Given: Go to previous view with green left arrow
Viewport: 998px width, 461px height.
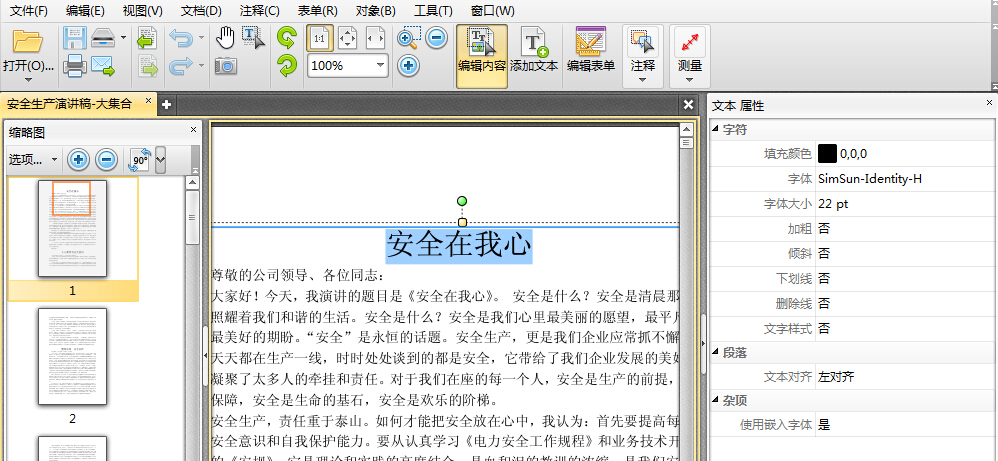Looking at the screenshot, I should click(x=147, y=39).
